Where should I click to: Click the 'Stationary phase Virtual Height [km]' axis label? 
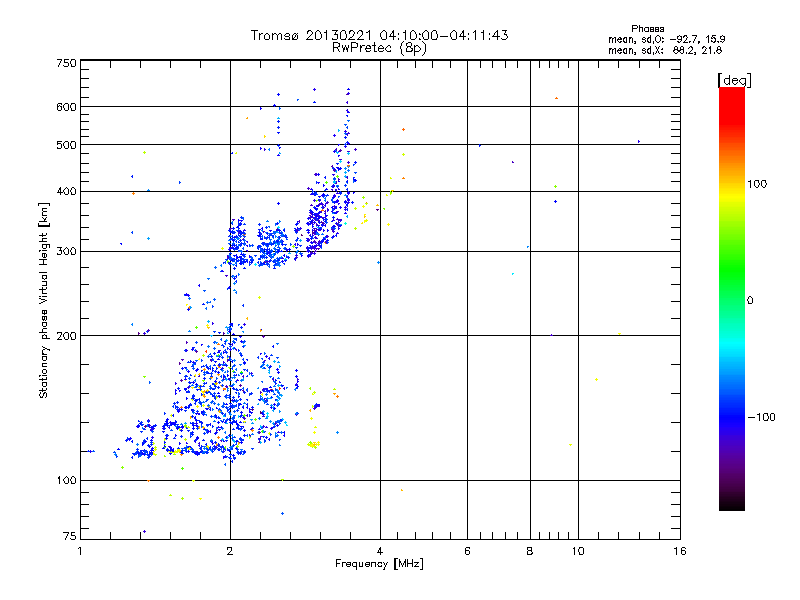point(44,301)
